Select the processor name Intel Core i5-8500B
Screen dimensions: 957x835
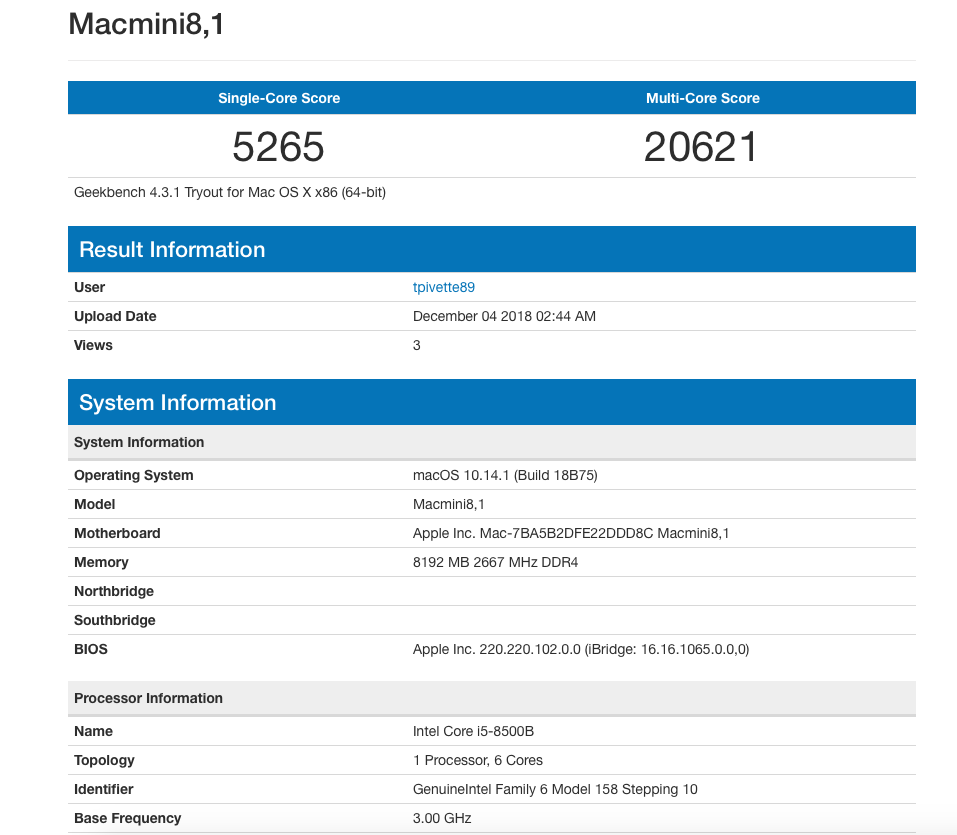point(473,731)
